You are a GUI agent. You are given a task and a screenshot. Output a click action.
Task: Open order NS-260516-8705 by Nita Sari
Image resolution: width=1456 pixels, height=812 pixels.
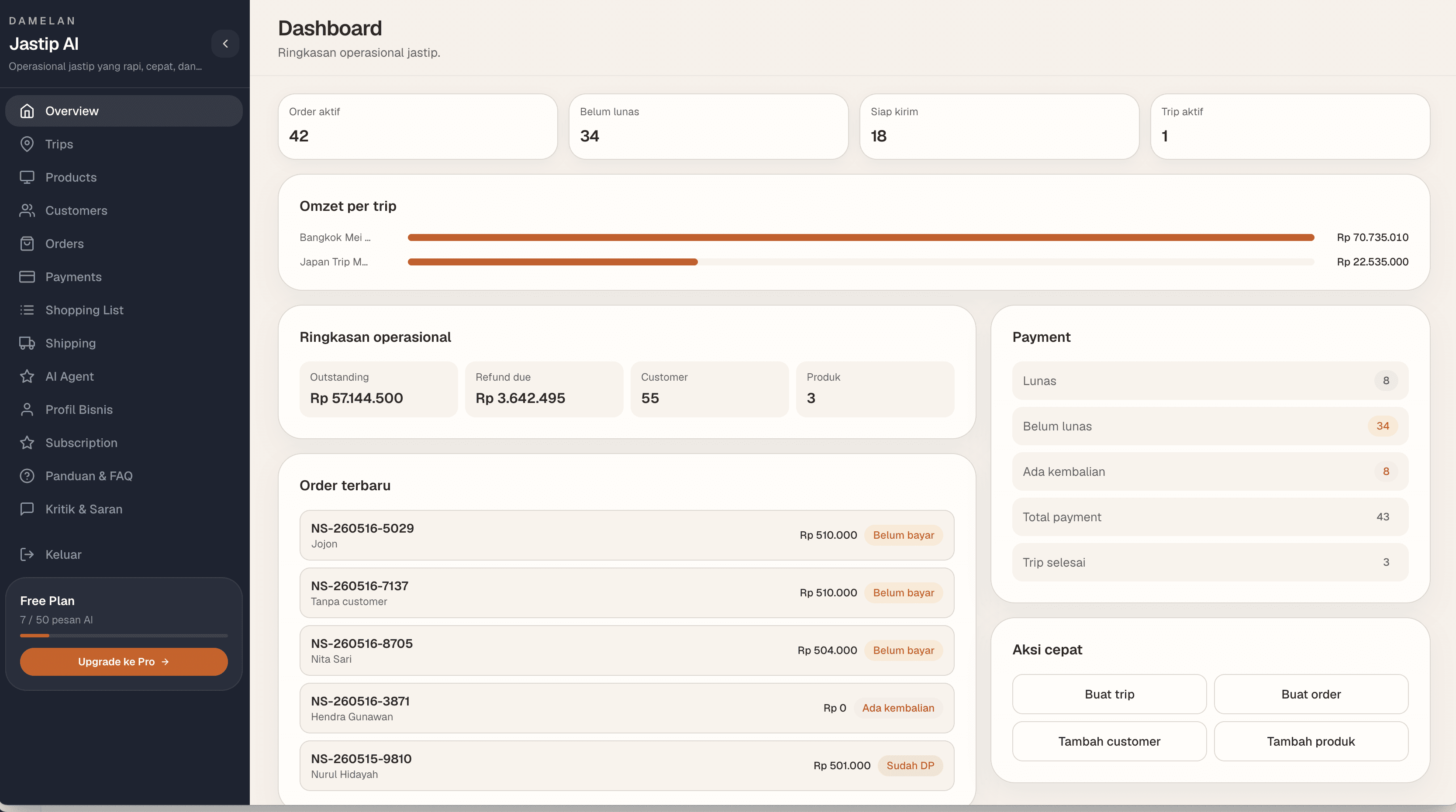[627, 650]
